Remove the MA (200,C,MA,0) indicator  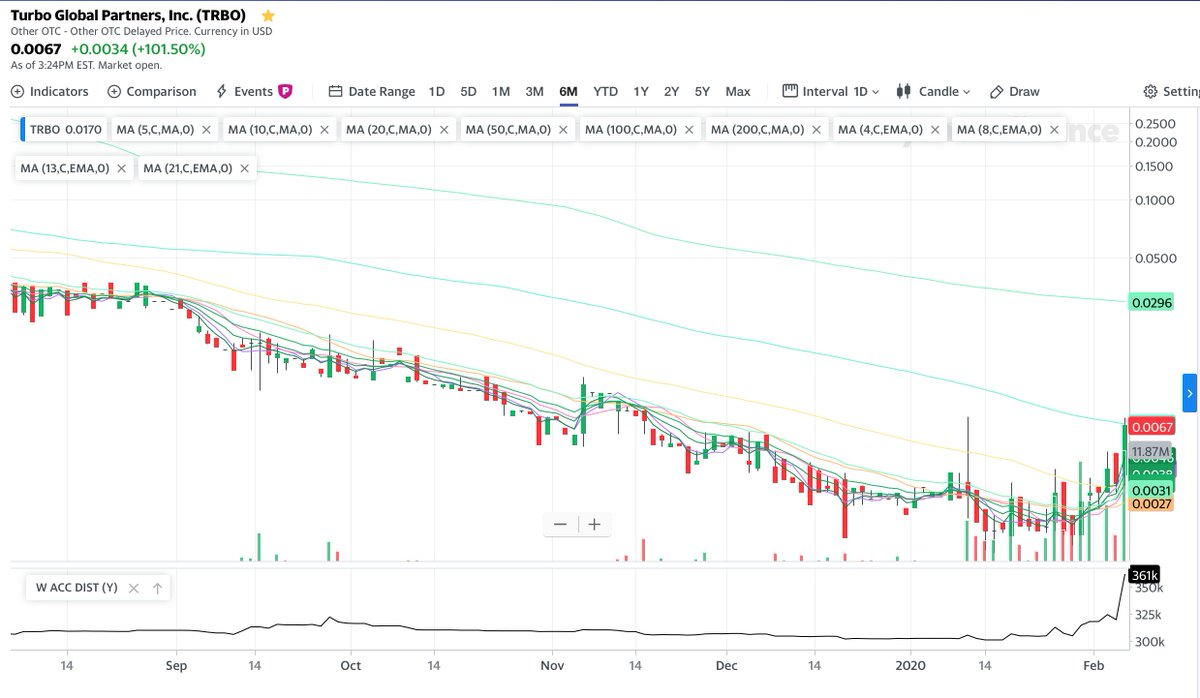point(814,130)
